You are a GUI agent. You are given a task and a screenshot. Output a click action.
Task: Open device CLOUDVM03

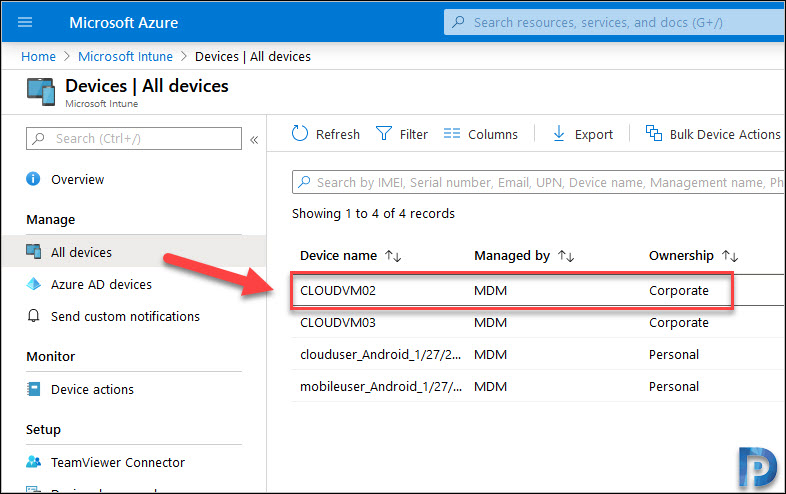tap(338, 322)
